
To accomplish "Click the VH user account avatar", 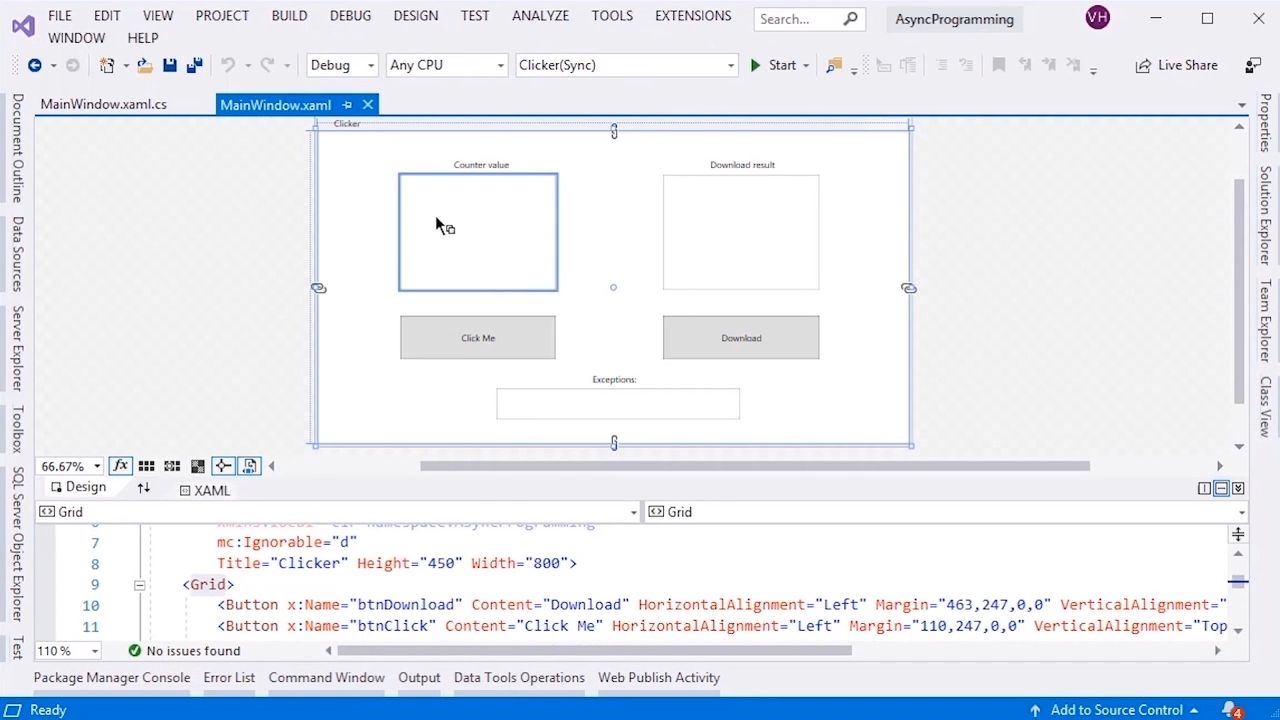I will [x=1097, y=18].
